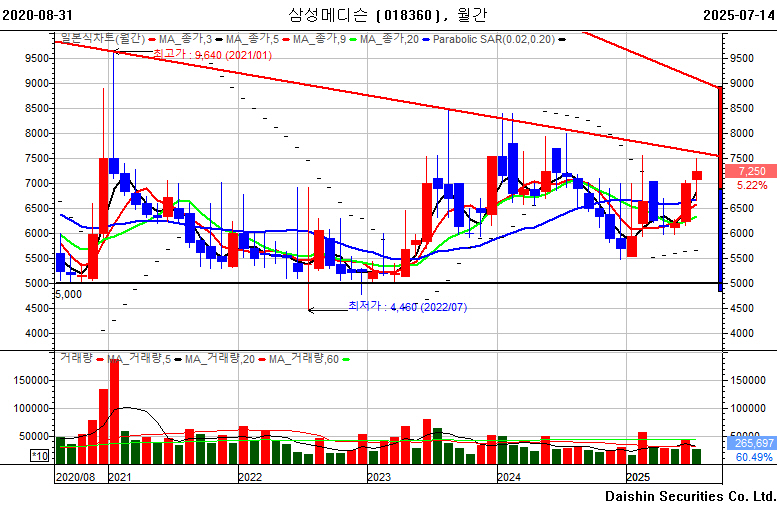Select the end date 2025-07-14
This screenshot has height=508, width=777.
tap(739, 15)
